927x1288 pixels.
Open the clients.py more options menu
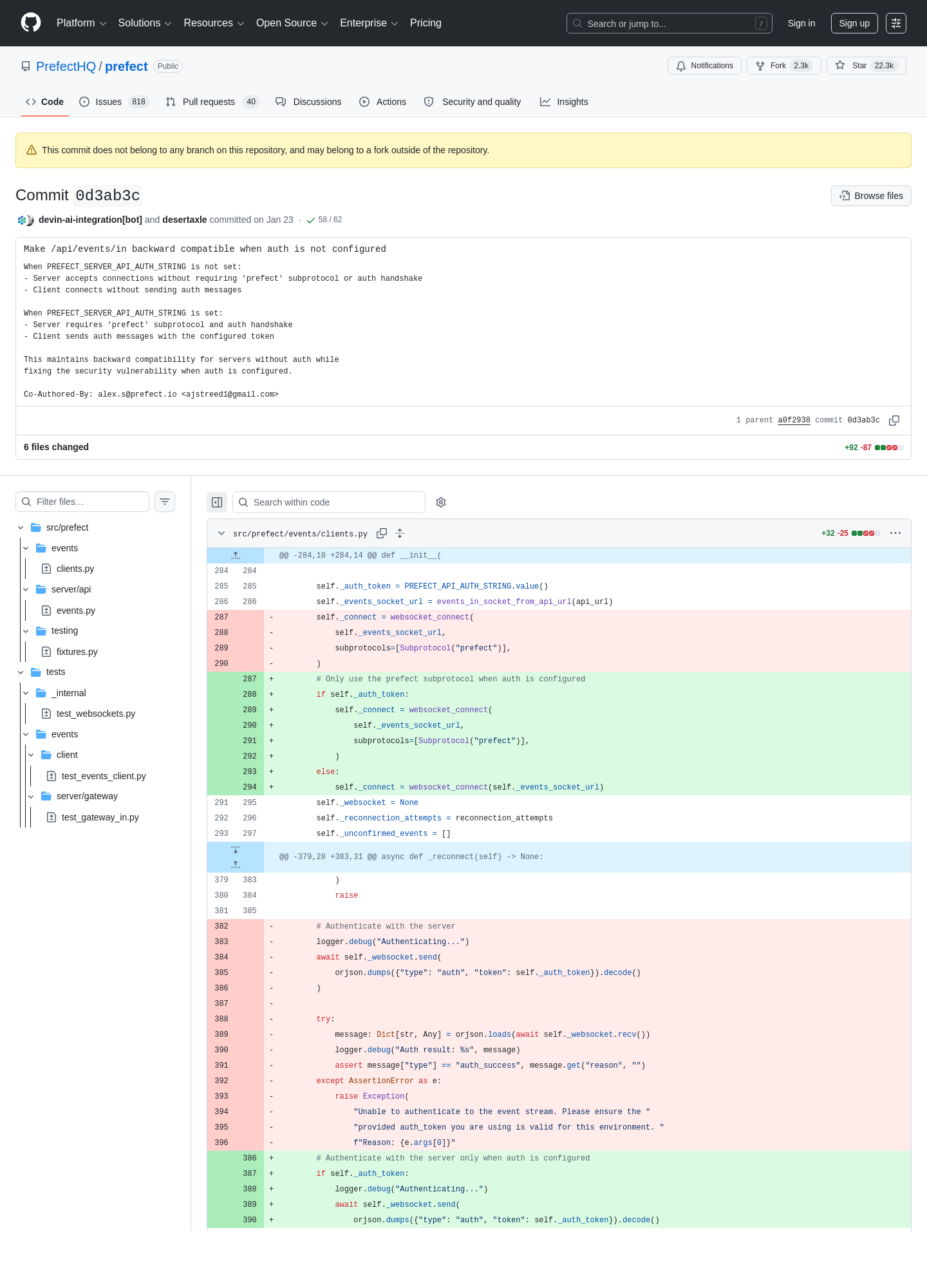point(895,533)
